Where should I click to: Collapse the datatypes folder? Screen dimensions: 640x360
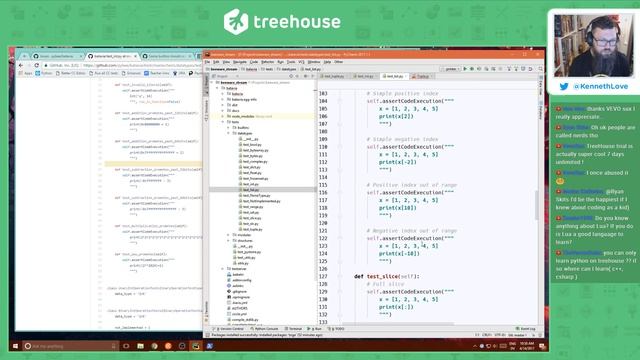229,133
